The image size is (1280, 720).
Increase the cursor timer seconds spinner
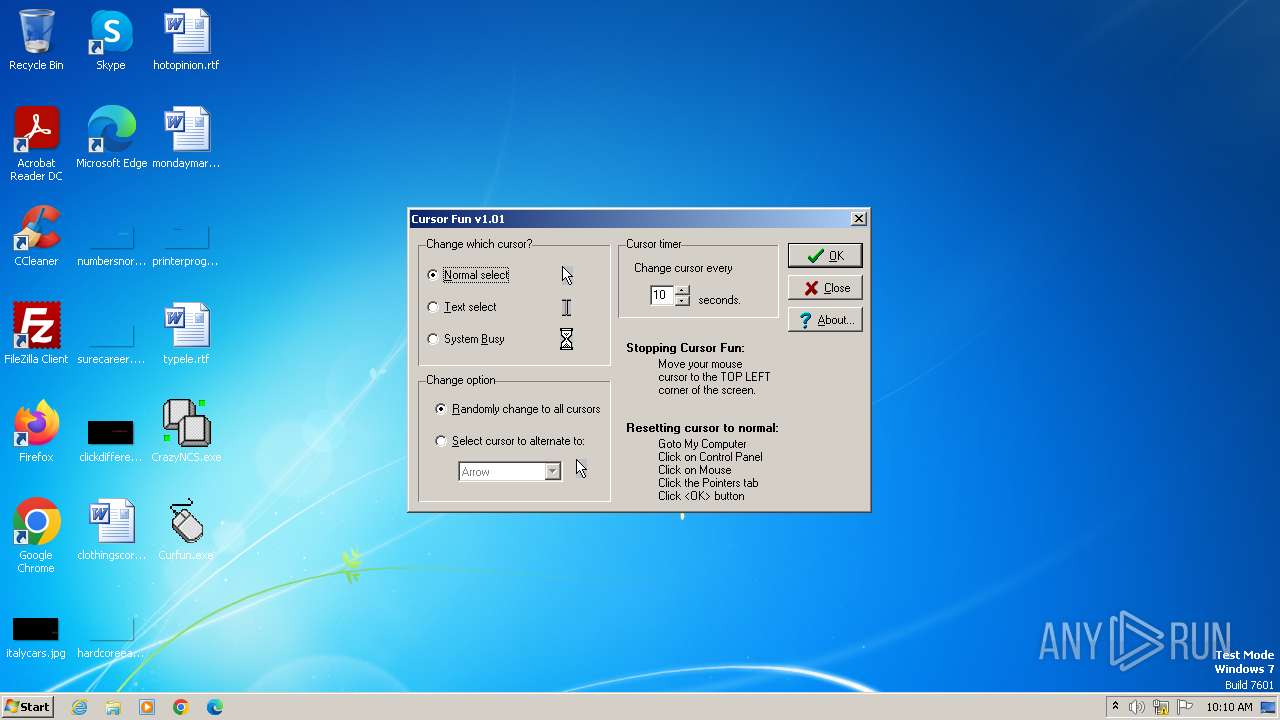[683, 291]
